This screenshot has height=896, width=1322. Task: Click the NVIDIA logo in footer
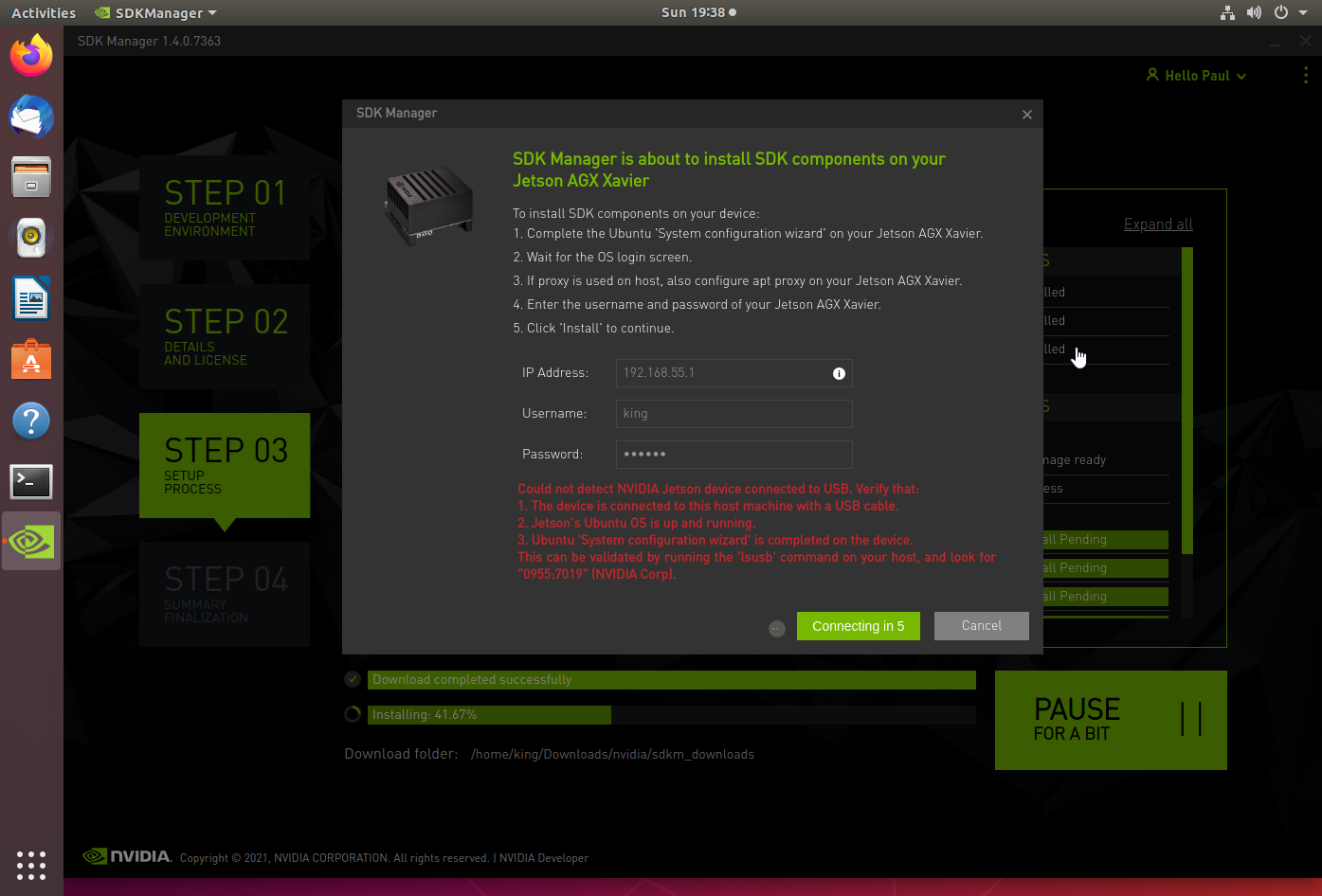tap(127, 856)
